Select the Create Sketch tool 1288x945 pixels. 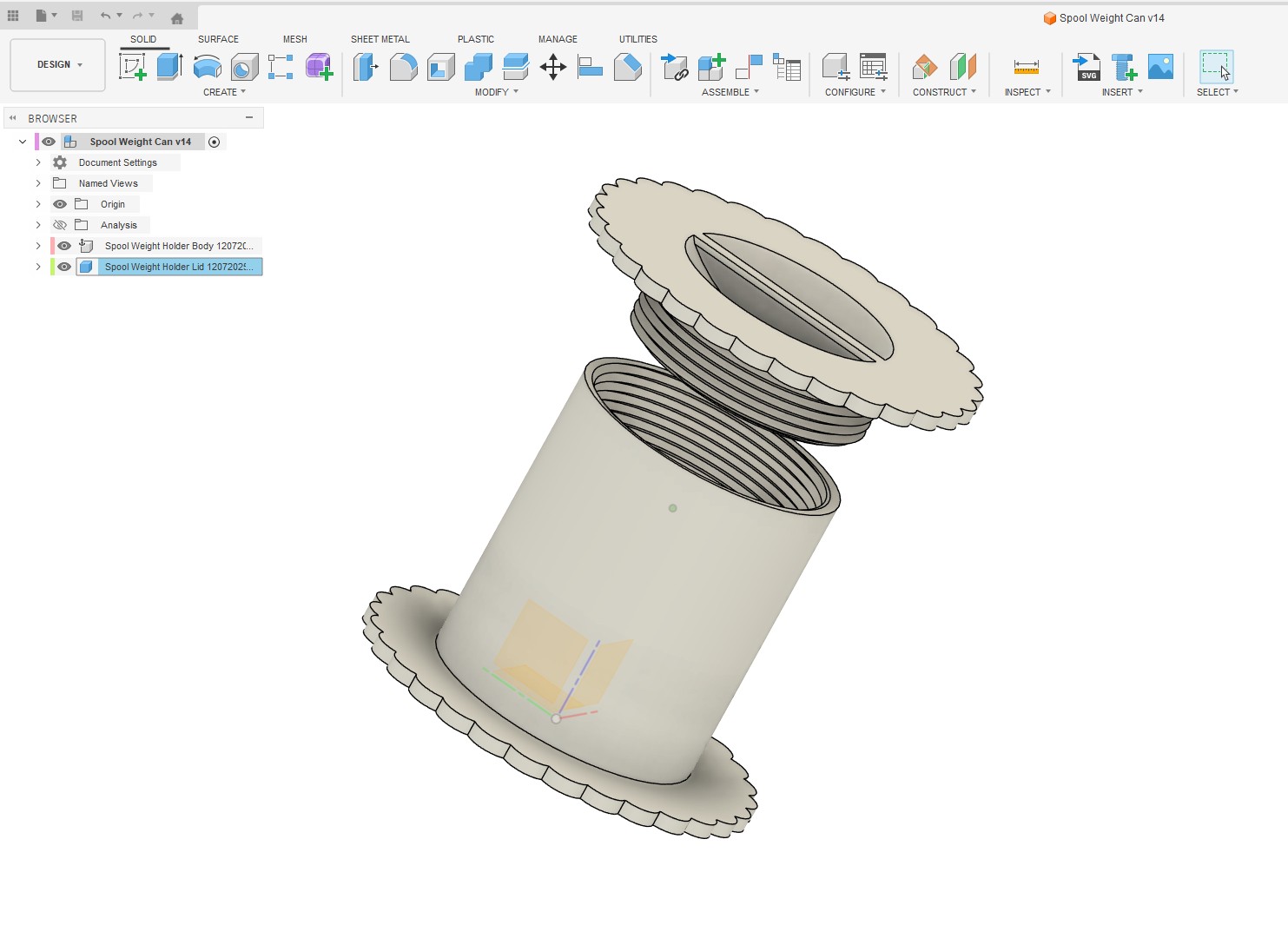point(132,67)
